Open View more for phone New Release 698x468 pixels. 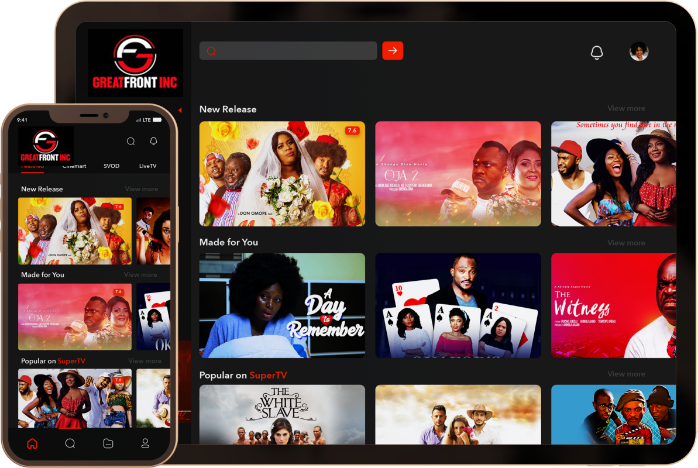[142, 189]
